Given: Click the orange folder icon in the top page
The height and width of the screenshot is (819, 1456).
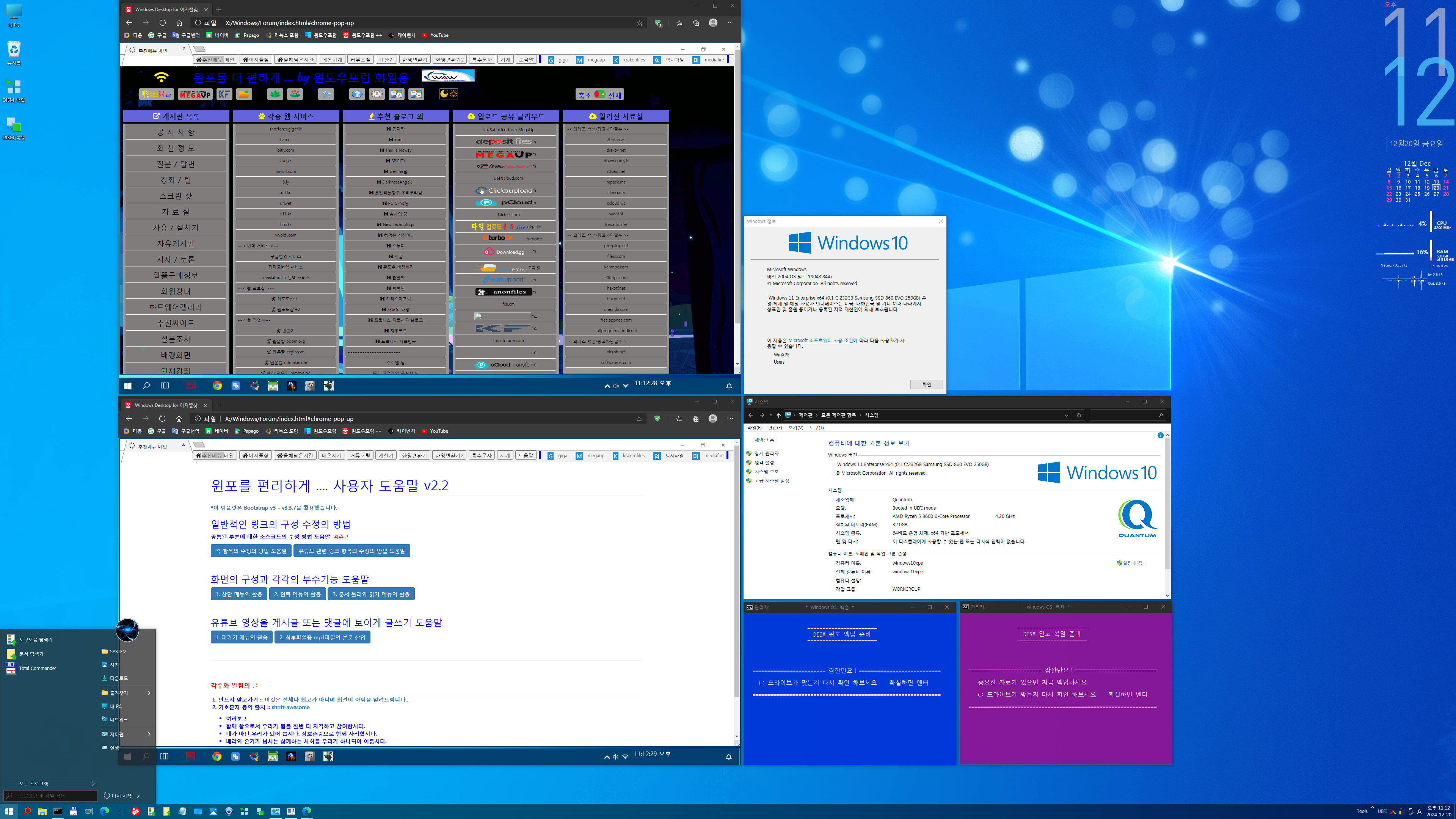Looking at the screenshot, I should pyautogui.click(x=244, y=94).
